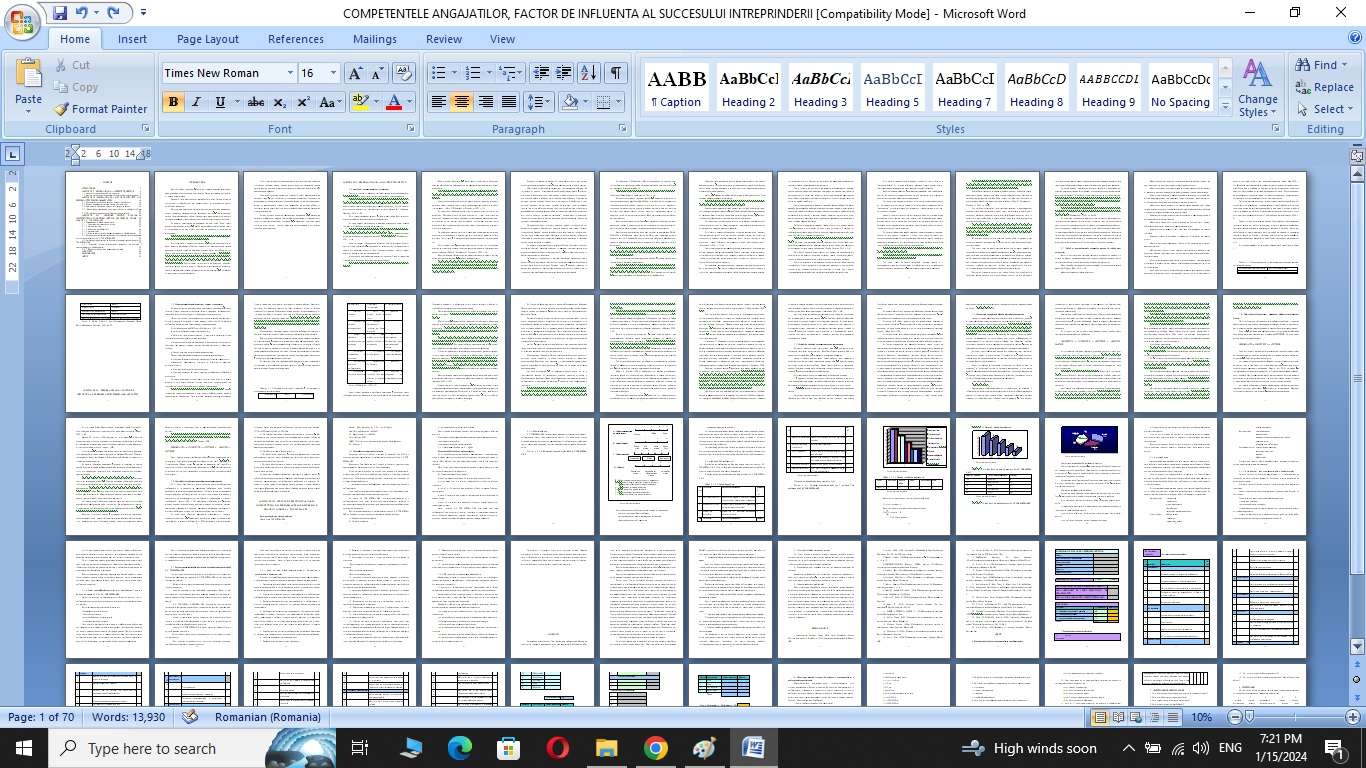1366x768 pixels.
Task: Switch to Full Screen Reading view
Action: click(1118, 718)
